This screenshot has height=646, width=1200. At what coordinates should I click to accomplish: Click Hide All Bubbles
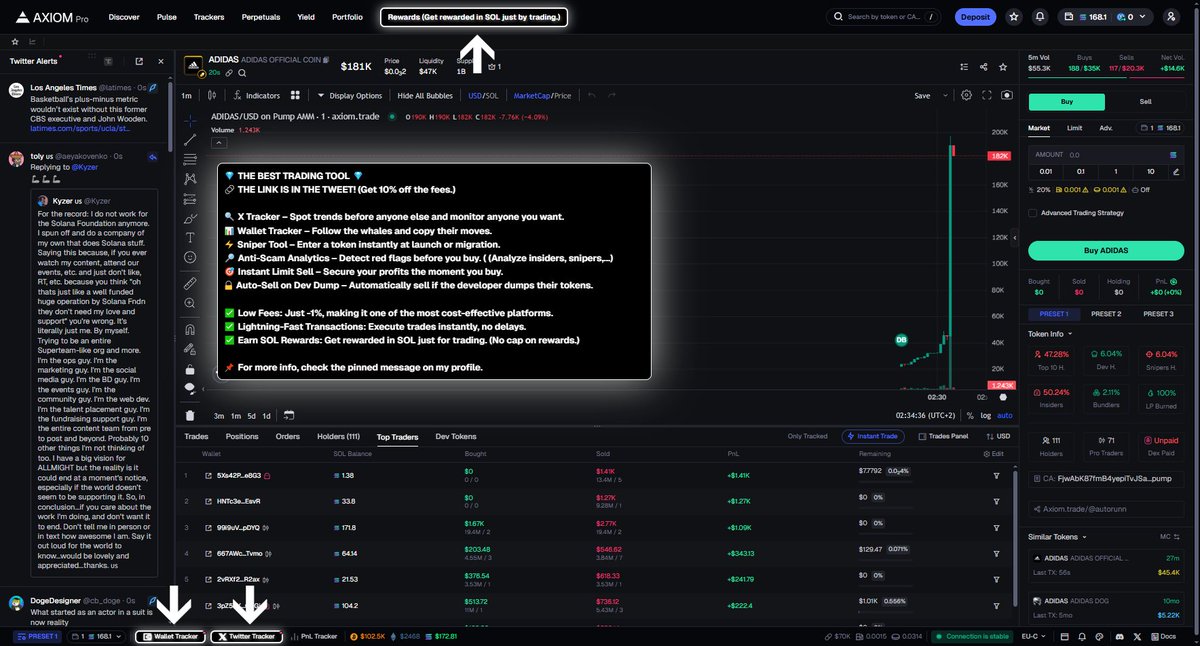pyautogui.click(x=425, y=95)
